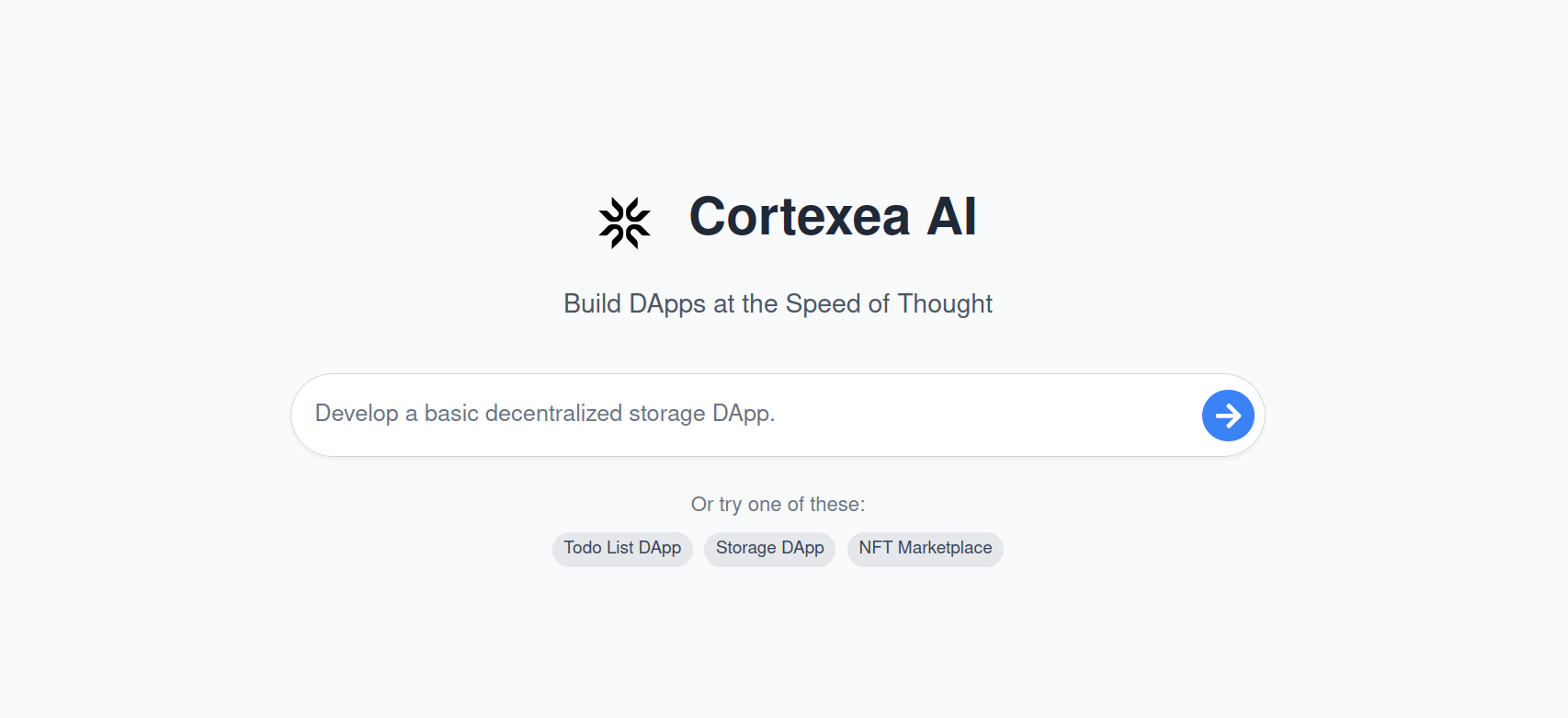
Task: Try the Storage DApp example prompt
Action: tap(769, 549)
